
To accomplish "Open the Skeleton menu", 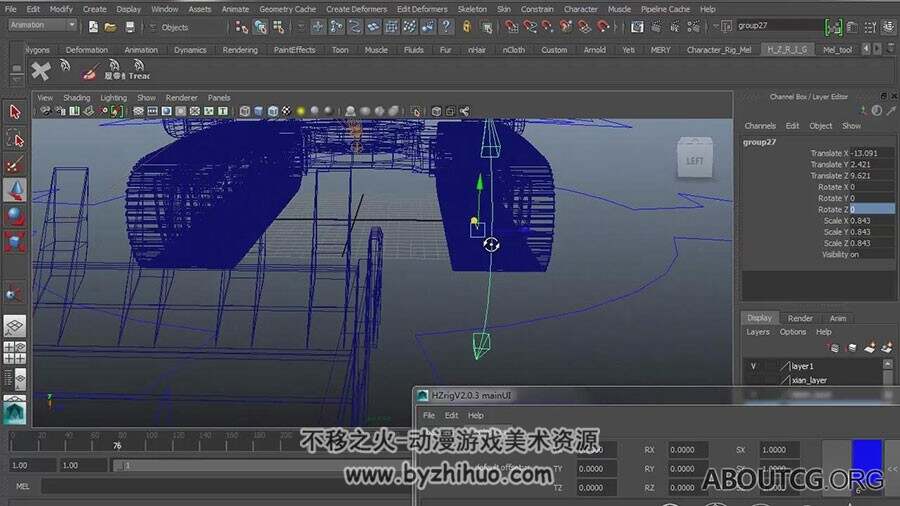I will pos(472,9).
